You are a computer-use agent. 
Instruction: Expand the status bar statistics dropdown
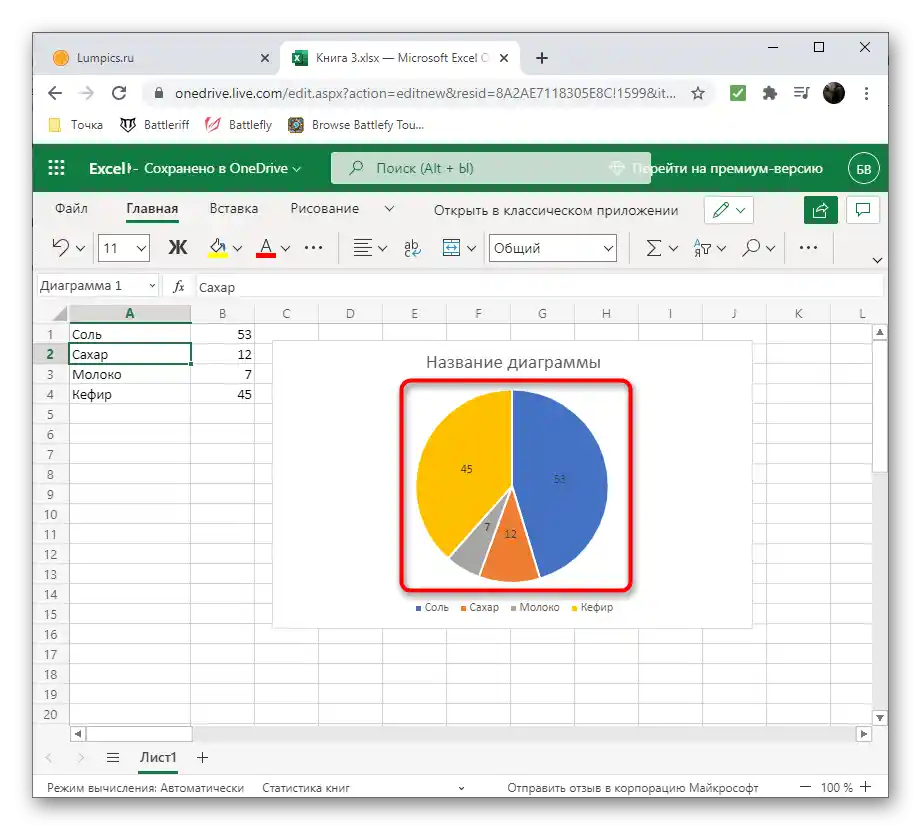tap(461, 788)
